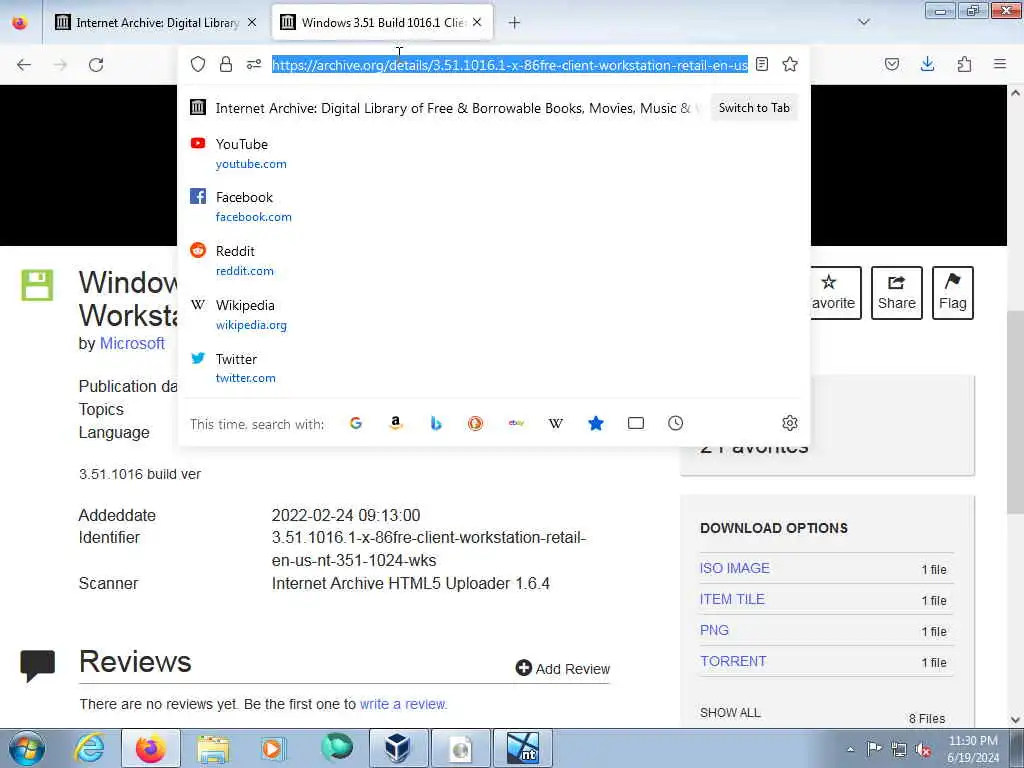Download the ITEM TILE file

732,599
